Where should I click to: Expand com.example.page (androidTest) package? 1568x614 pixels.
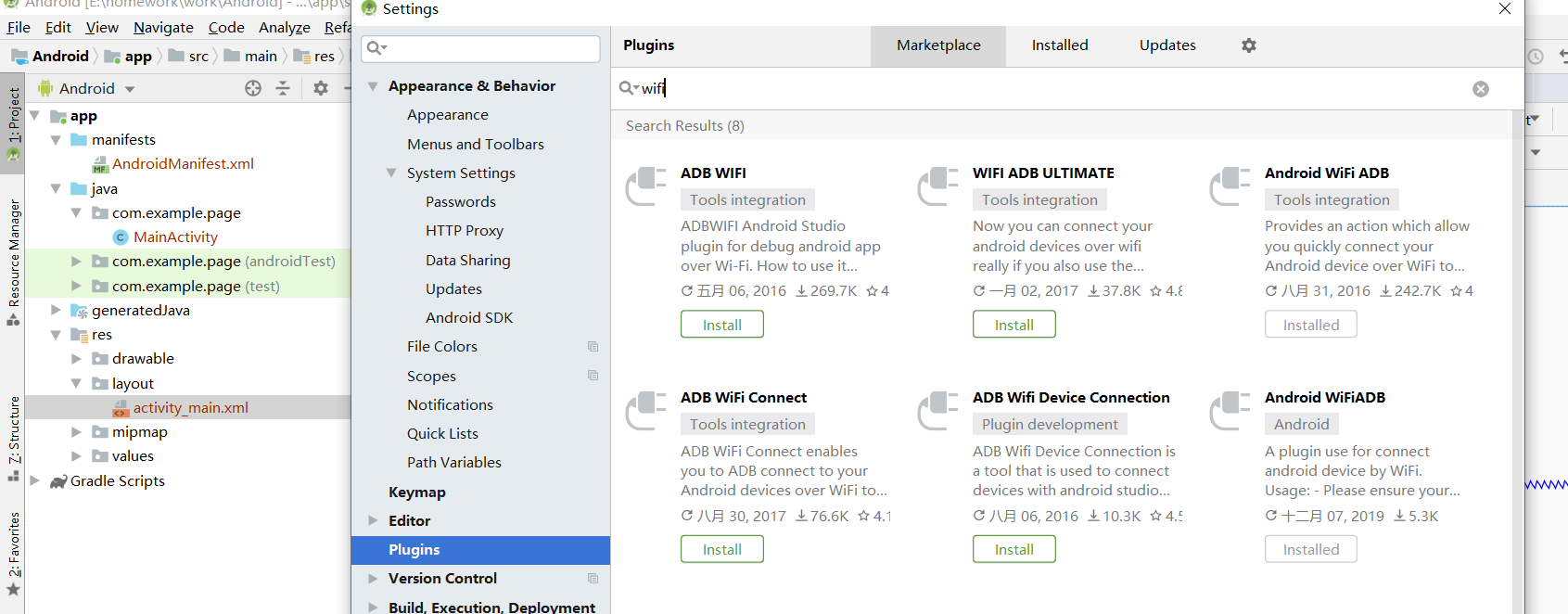pyautogui.click(x=76, y=262)
